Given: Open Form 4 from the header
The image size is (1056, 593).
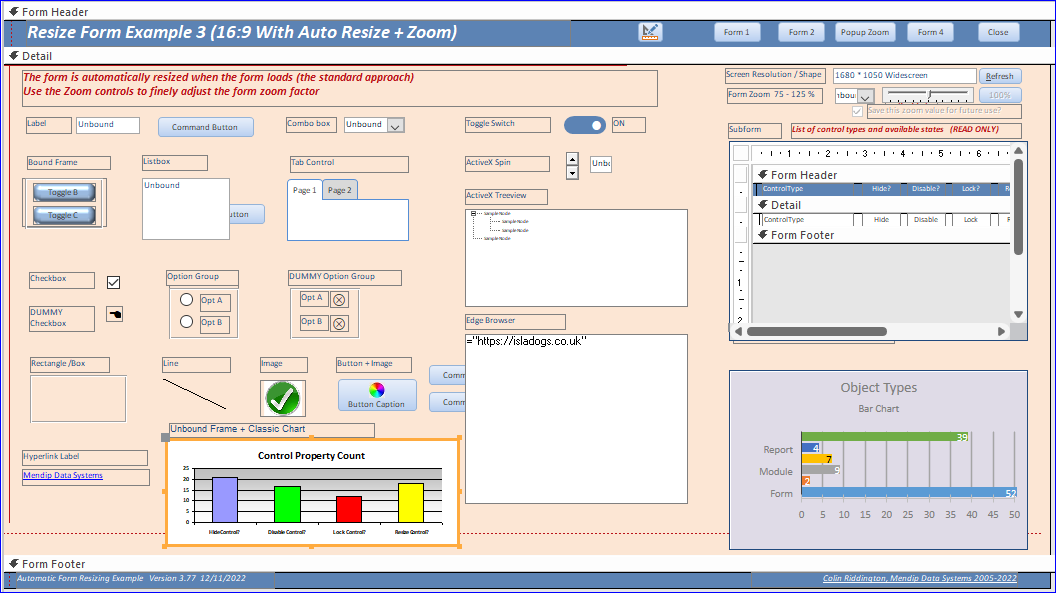Looking at the screenshot, I should [931, 32].
